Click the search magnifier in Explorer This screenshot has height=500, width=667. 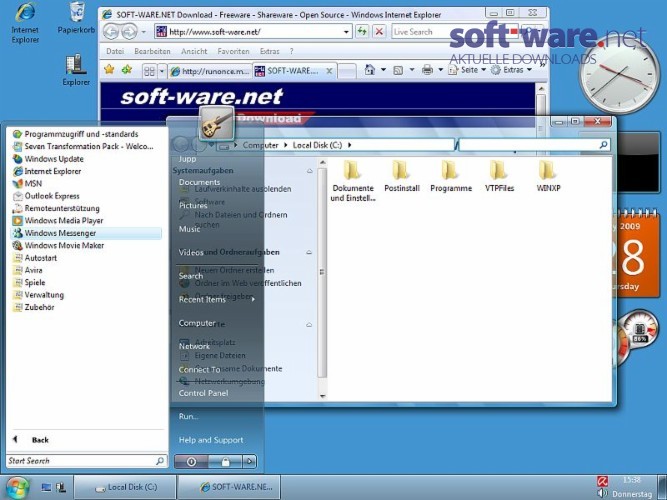(x=603, y=145)
